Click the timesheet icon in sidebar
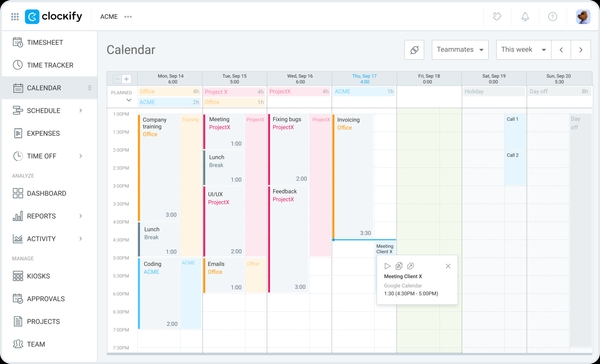This screenshot has width=600, height=364. (x=18, y=42)
